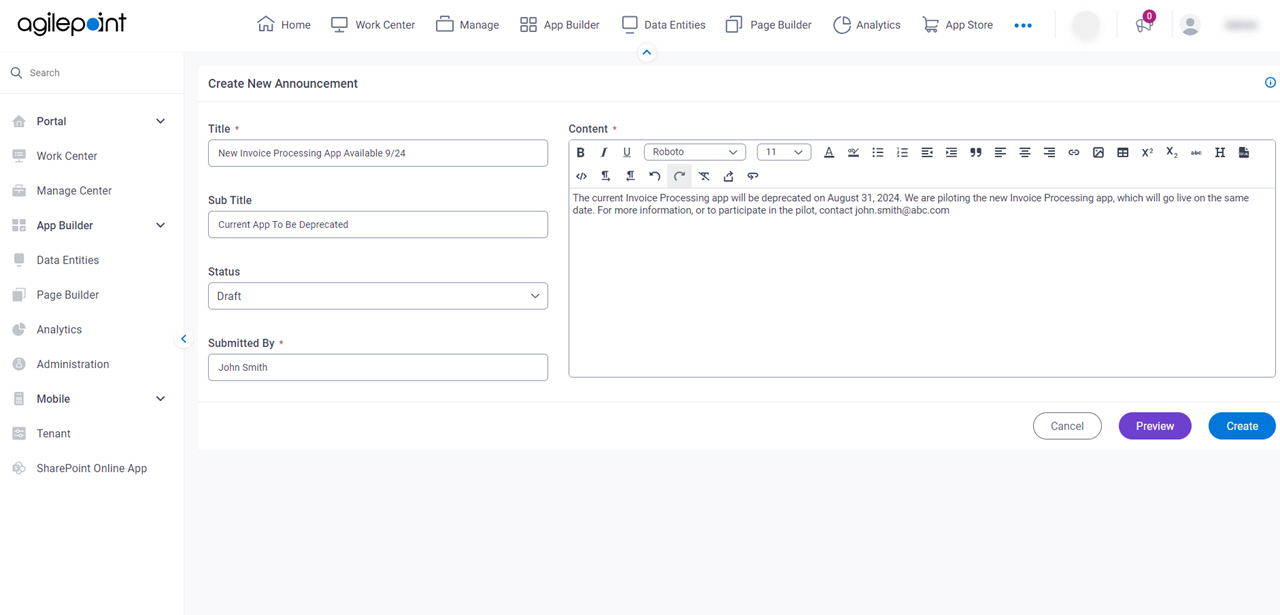Screen dimensions: 1280x615
Task: Click the document template icon in toolbar
Action: [x=1244, y=153]
